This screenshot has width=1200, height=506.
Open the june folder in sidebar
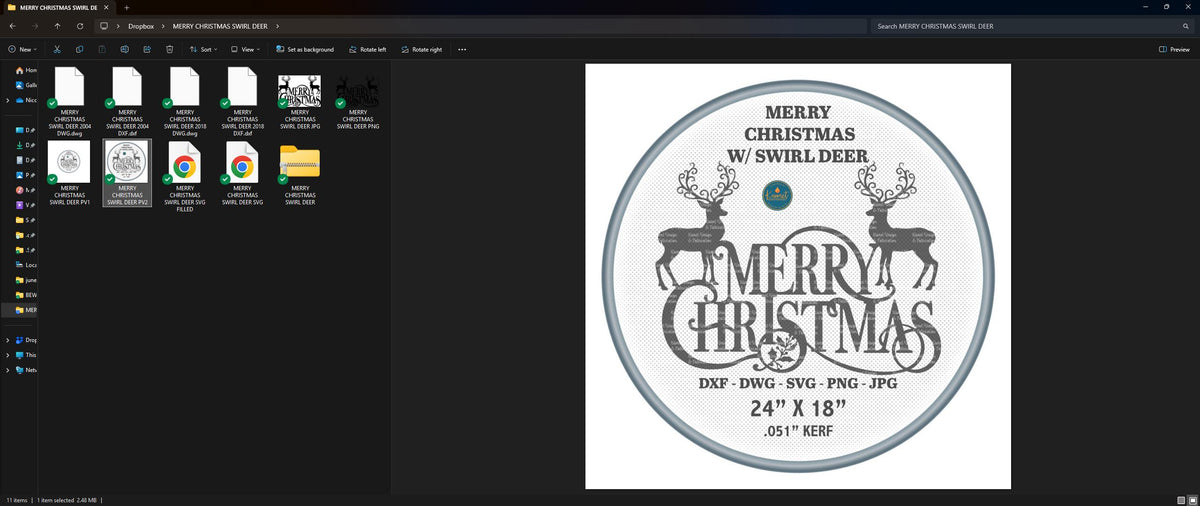(x=26, y=280)
